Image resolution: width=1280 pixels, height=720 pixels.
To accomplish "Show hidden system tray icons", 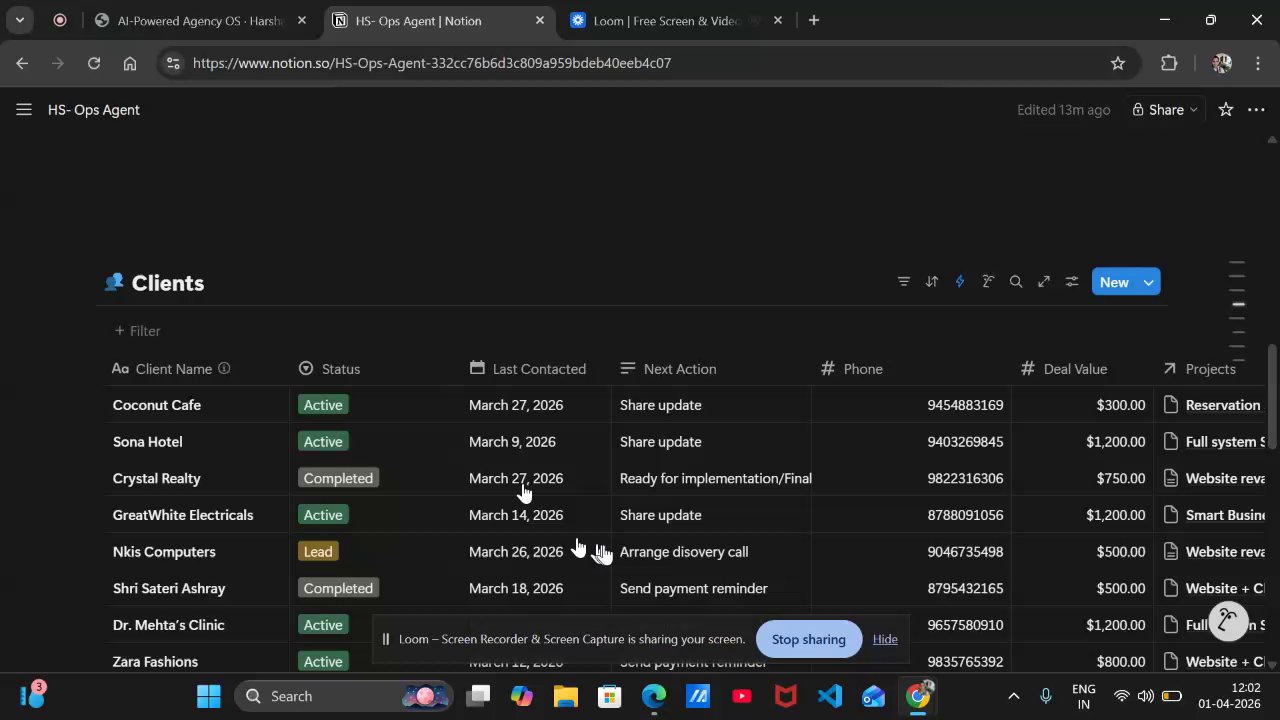I will pos(1013,696).
